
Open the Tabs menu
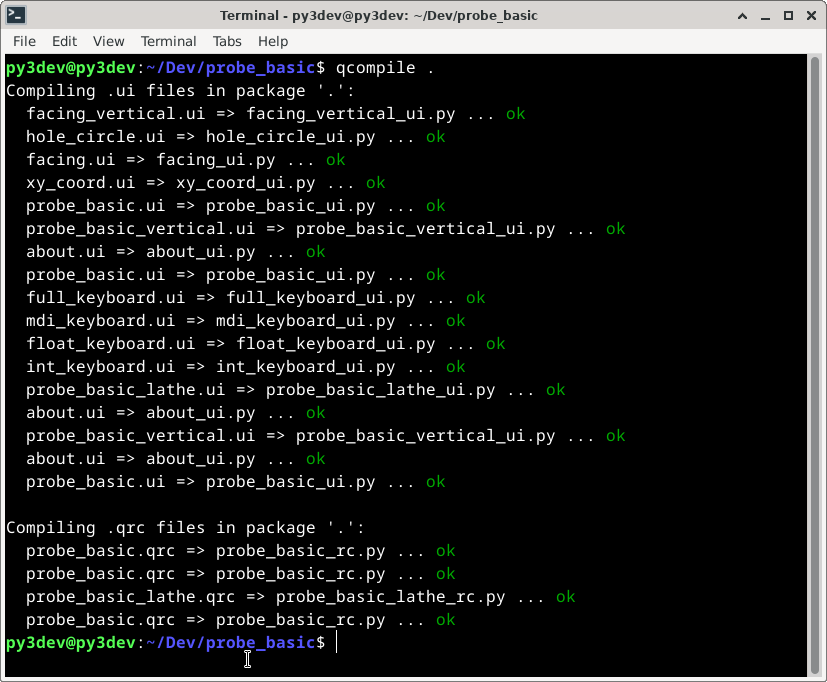[227, 41]
